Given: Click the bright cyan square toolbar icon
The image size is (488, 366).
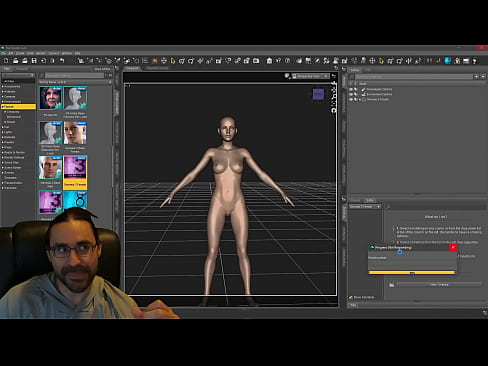Looking at the screenshot, I should tap(448, 60).
